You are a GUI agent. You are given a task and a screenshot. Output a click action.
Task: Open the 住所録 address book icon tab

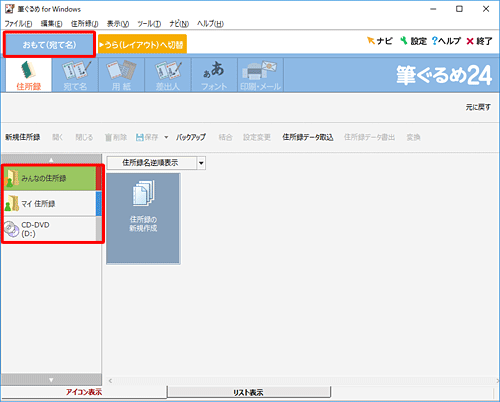(x=29, y=75)
